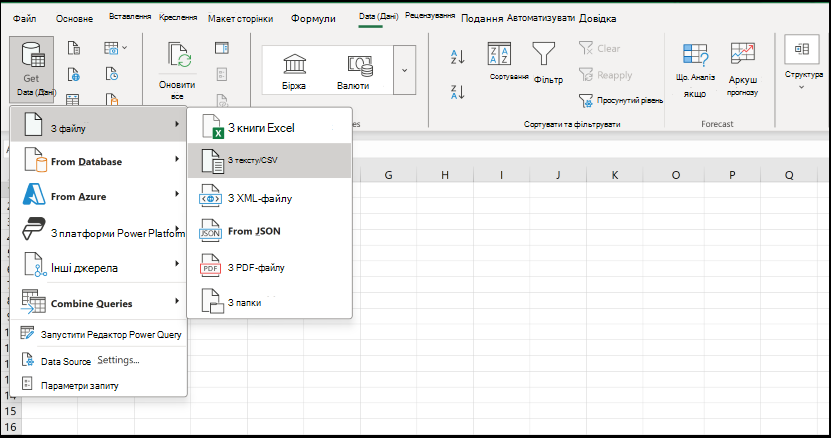Sort ascending A to Z
This screenshot has height=438, width=831.
[x=457, y=56]
